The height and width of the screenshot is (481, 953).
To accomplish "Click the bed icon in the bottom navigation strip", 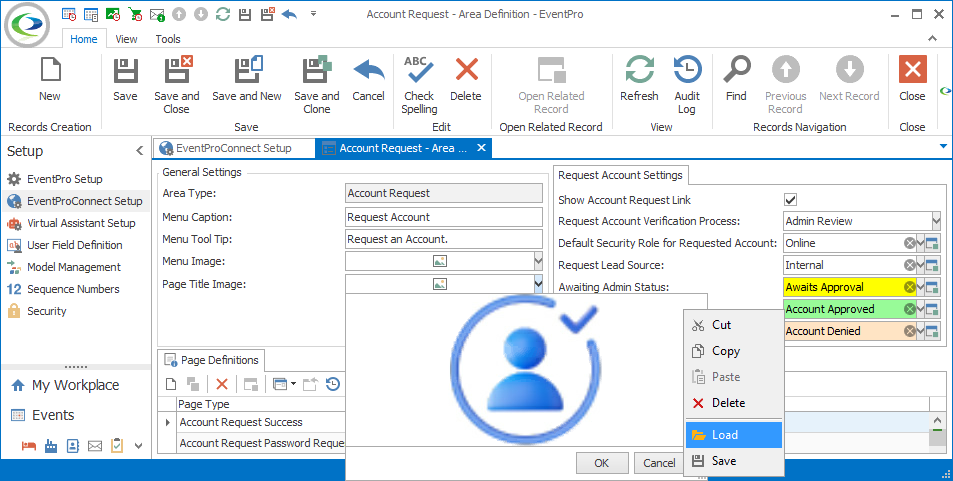I will [29, 446].
